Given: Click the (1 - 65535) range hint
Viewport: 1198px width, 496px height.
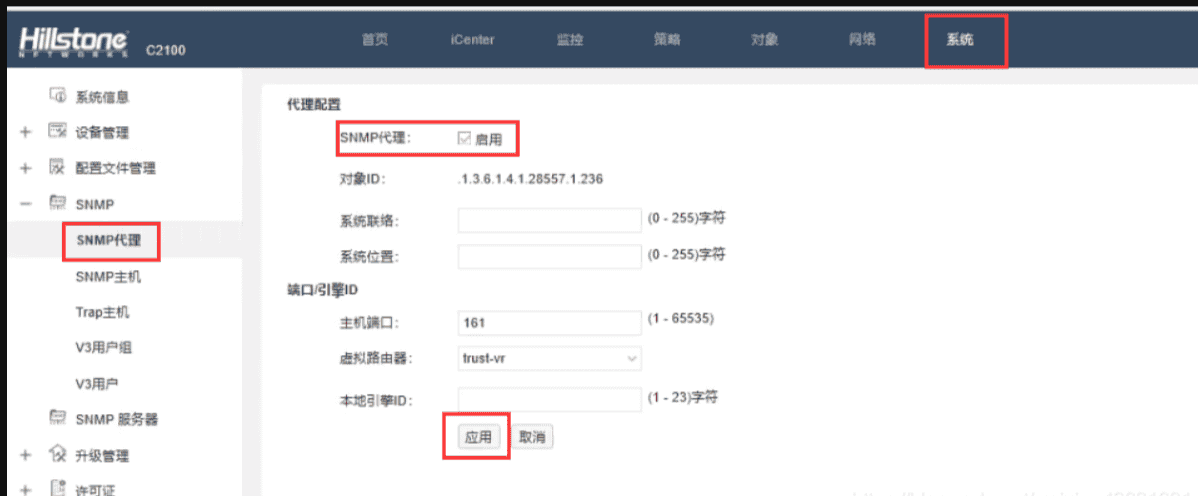Looking at the screenshot, I should pos(681,319).
